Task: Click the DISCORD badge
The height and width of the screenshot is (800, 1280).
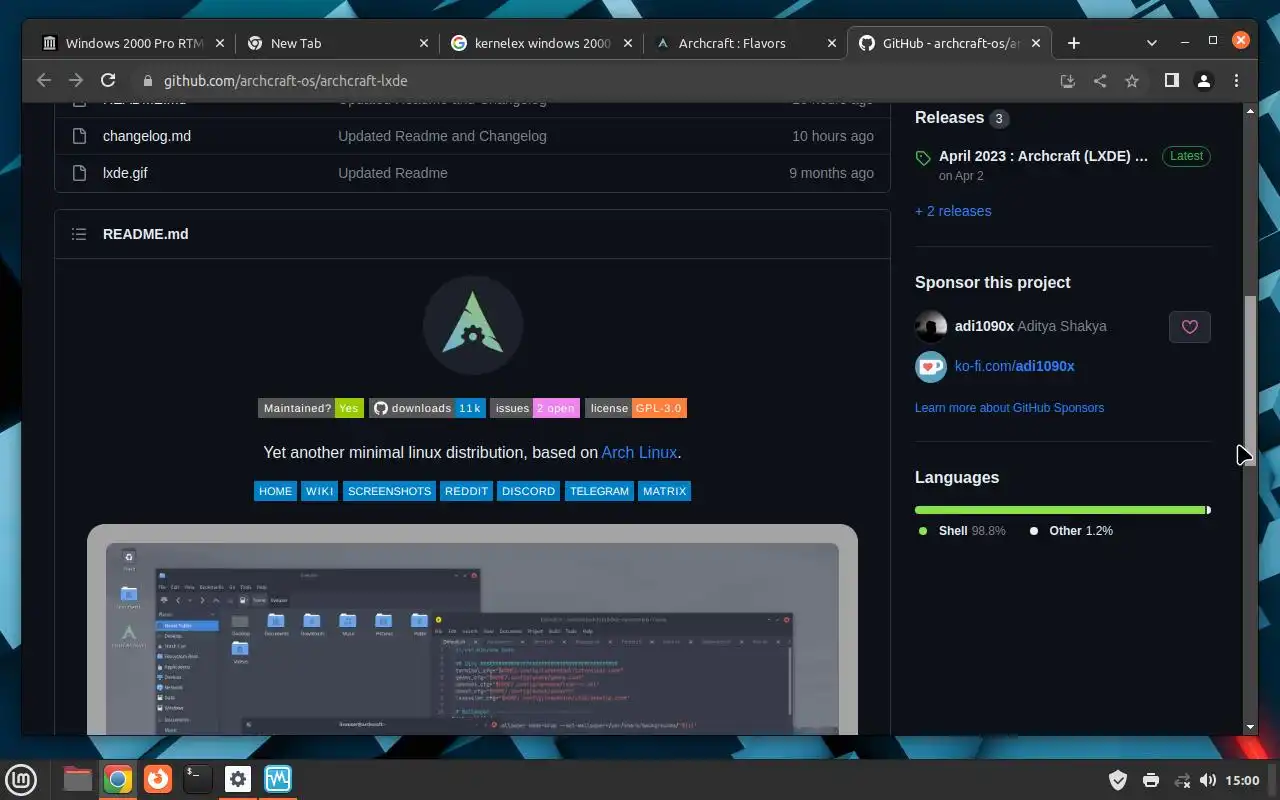Action: [x=529, y=491]
